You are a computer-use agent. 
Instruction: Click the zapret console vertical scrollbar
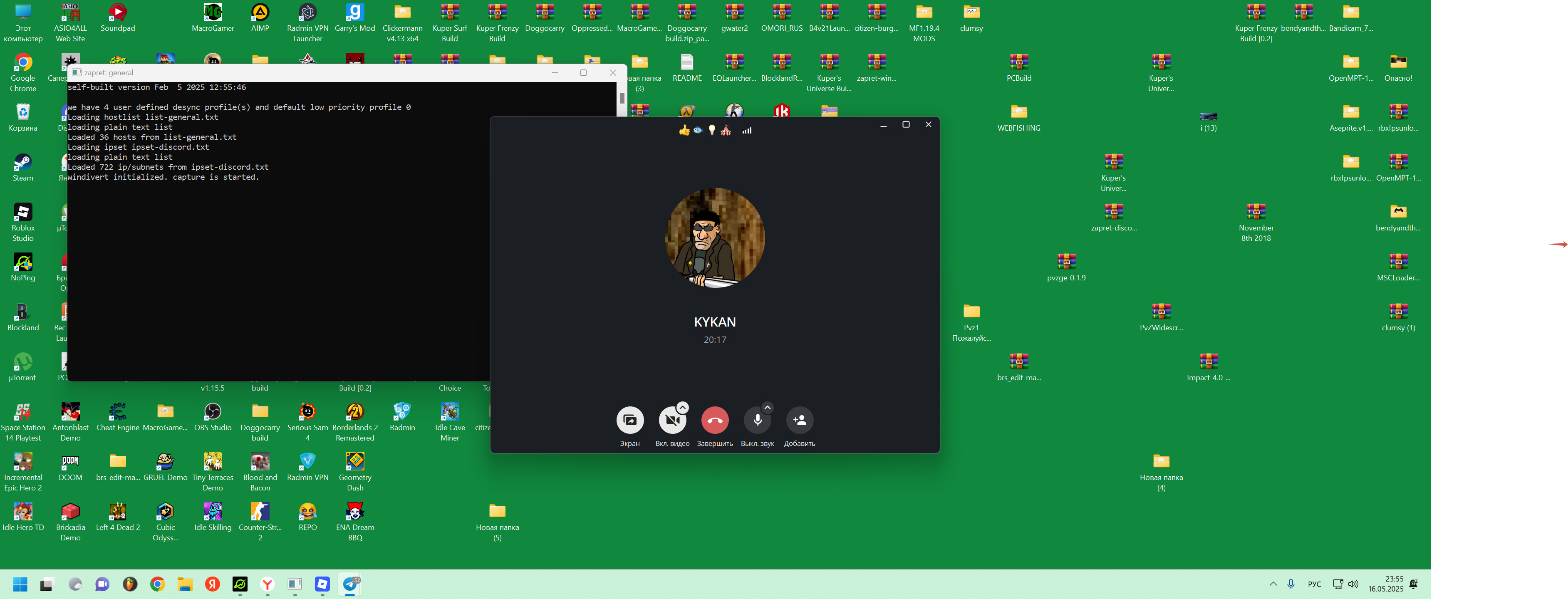click(622, 98)
